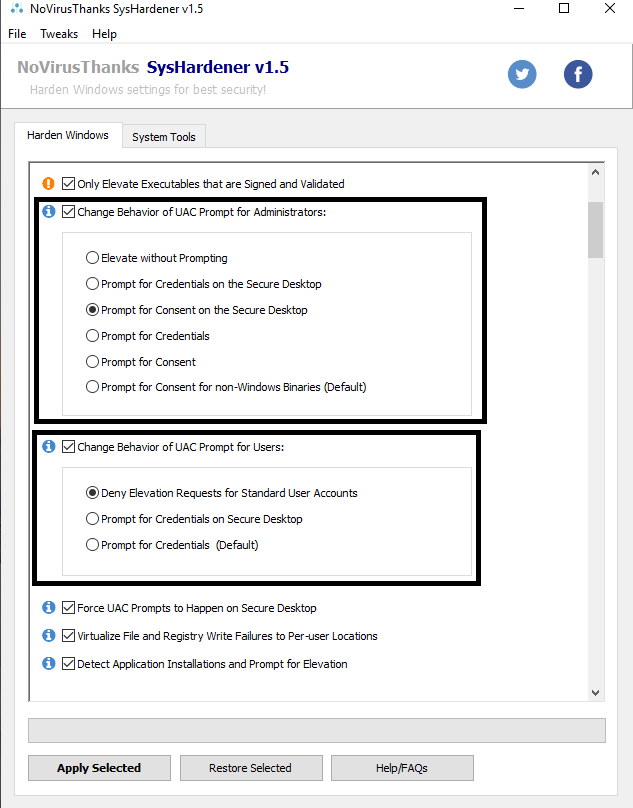Image resolution: width=633 pixels, height=808 pixels.
Task: Click info icon for UAC Prompt for Administrators
Action: [x=48, y=211]
